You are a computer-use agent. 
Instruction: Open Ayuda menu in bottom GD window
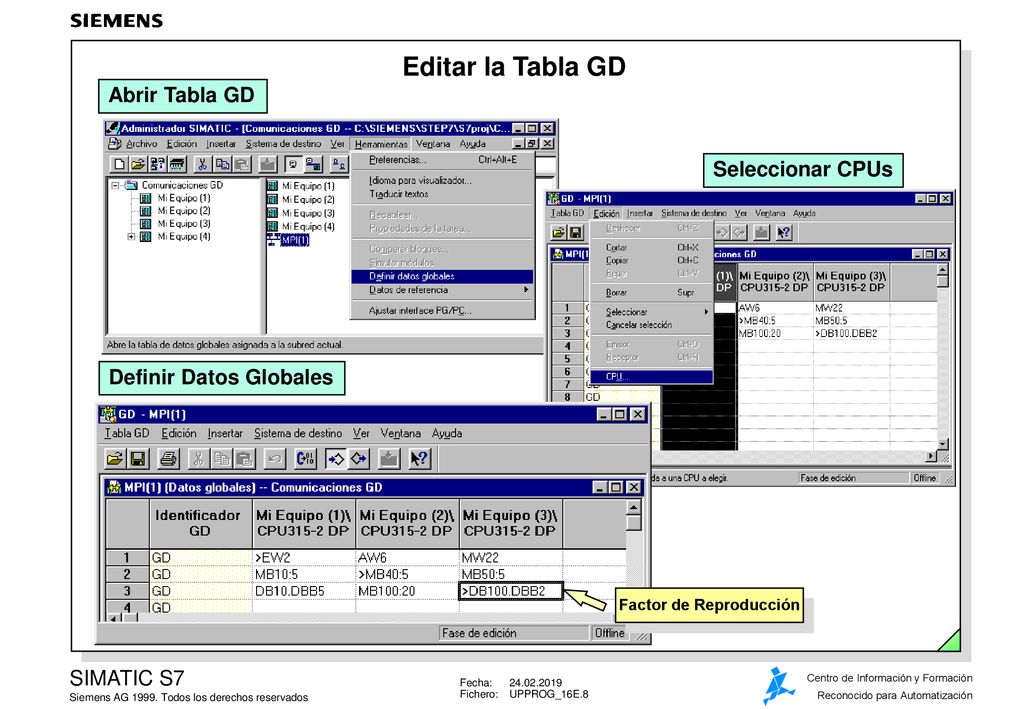coord(447,433)
